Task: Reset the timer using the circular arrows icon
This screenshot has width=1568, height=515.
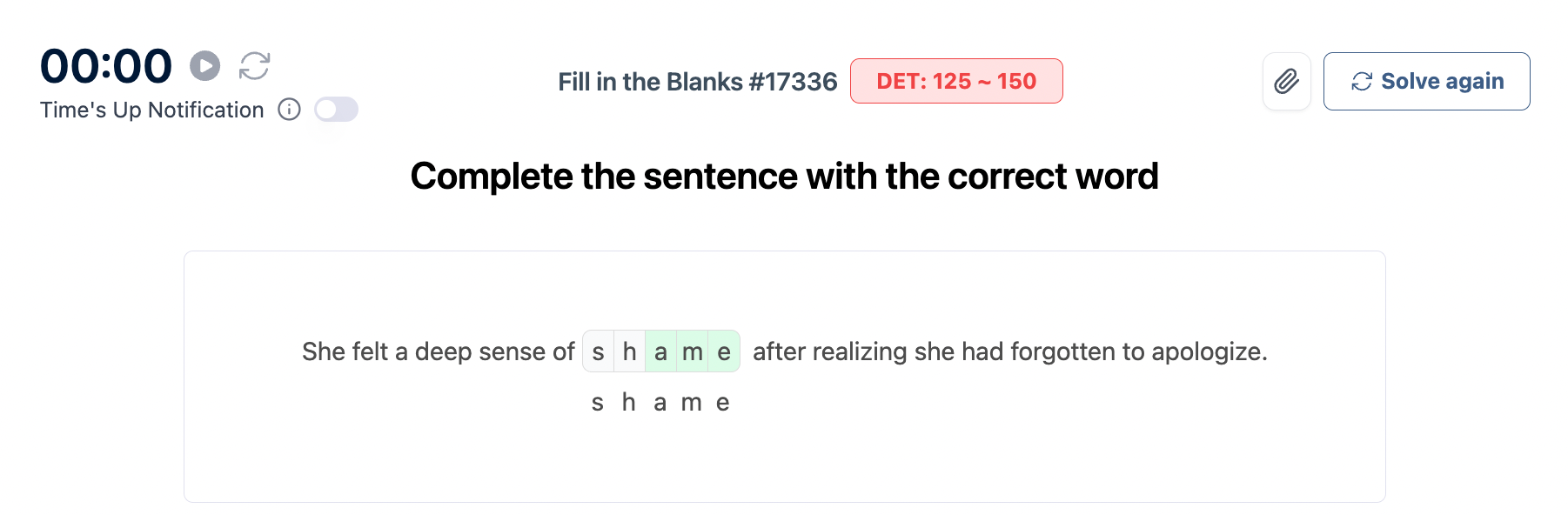Action: 255,66
